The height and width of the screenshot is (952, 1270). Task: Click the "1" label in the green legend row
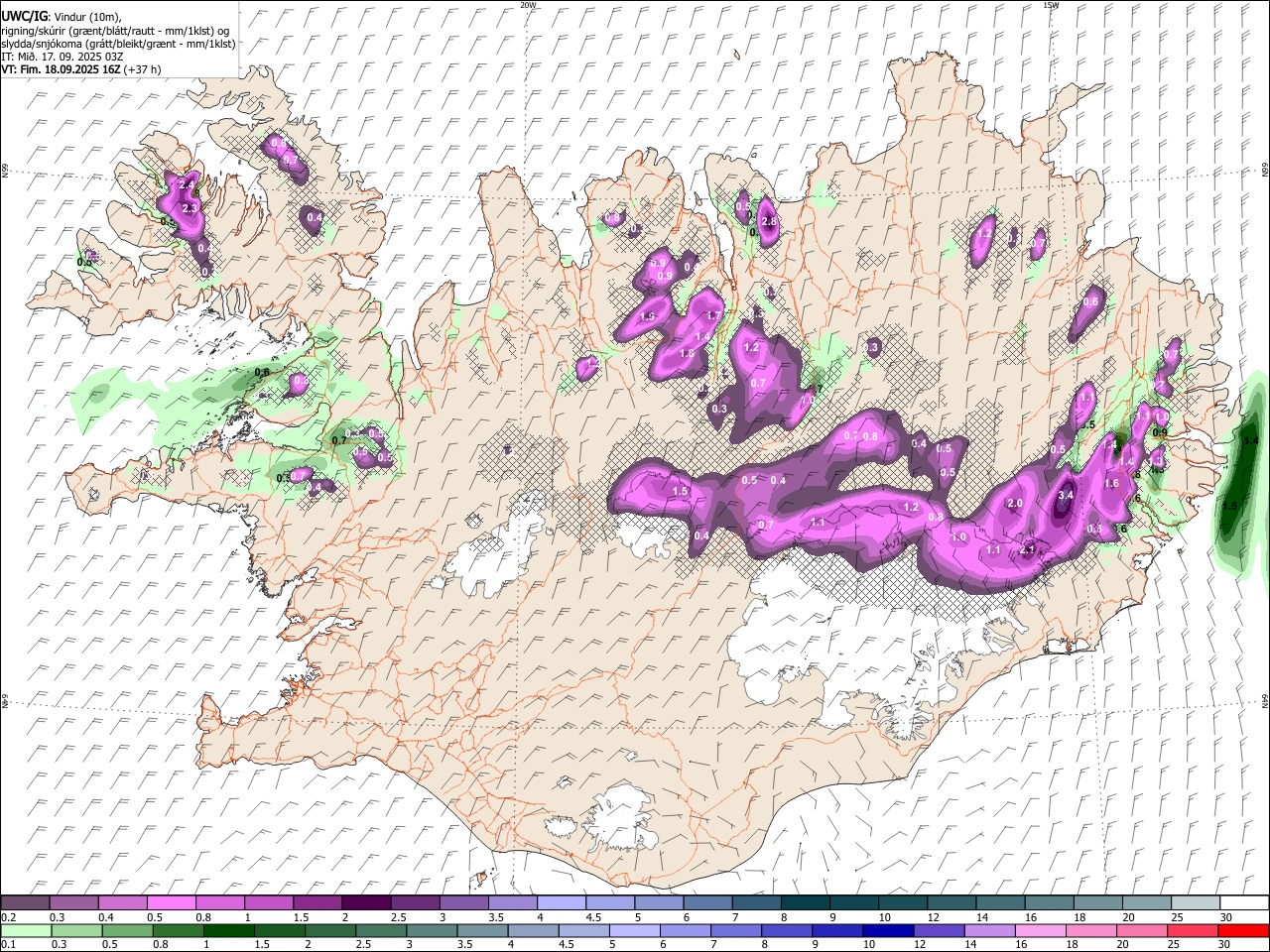click(x=206, y=945)
